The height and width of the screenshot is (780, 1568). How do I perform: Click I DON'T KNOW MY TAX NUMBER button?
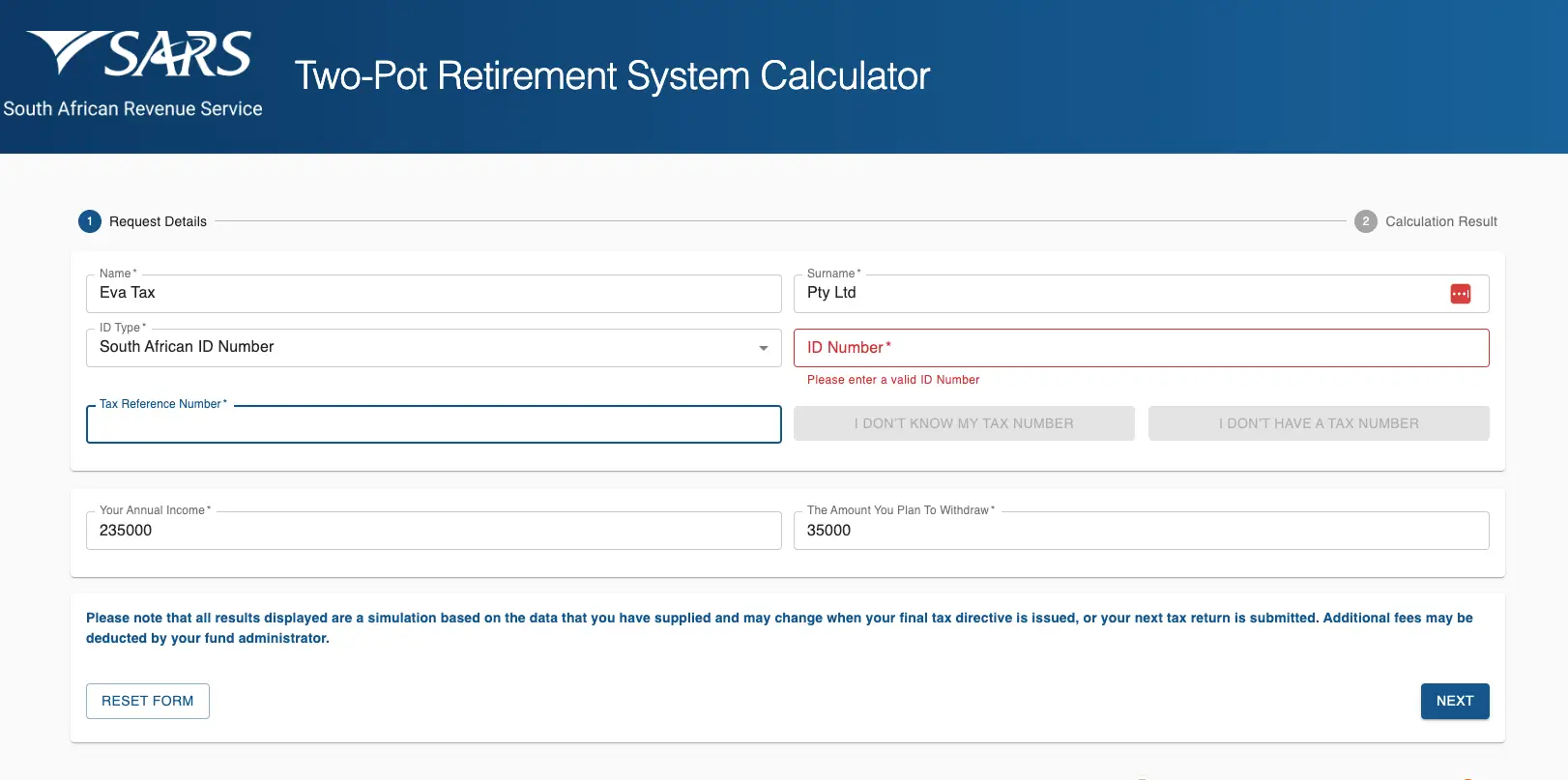[964, 423]
